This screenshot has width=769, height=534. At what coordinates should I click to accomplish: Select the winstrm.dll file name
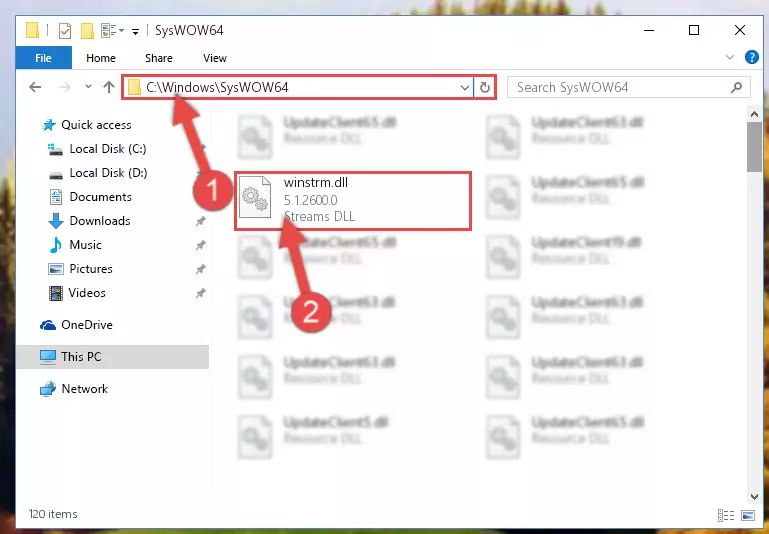click(x=316, y=182)
